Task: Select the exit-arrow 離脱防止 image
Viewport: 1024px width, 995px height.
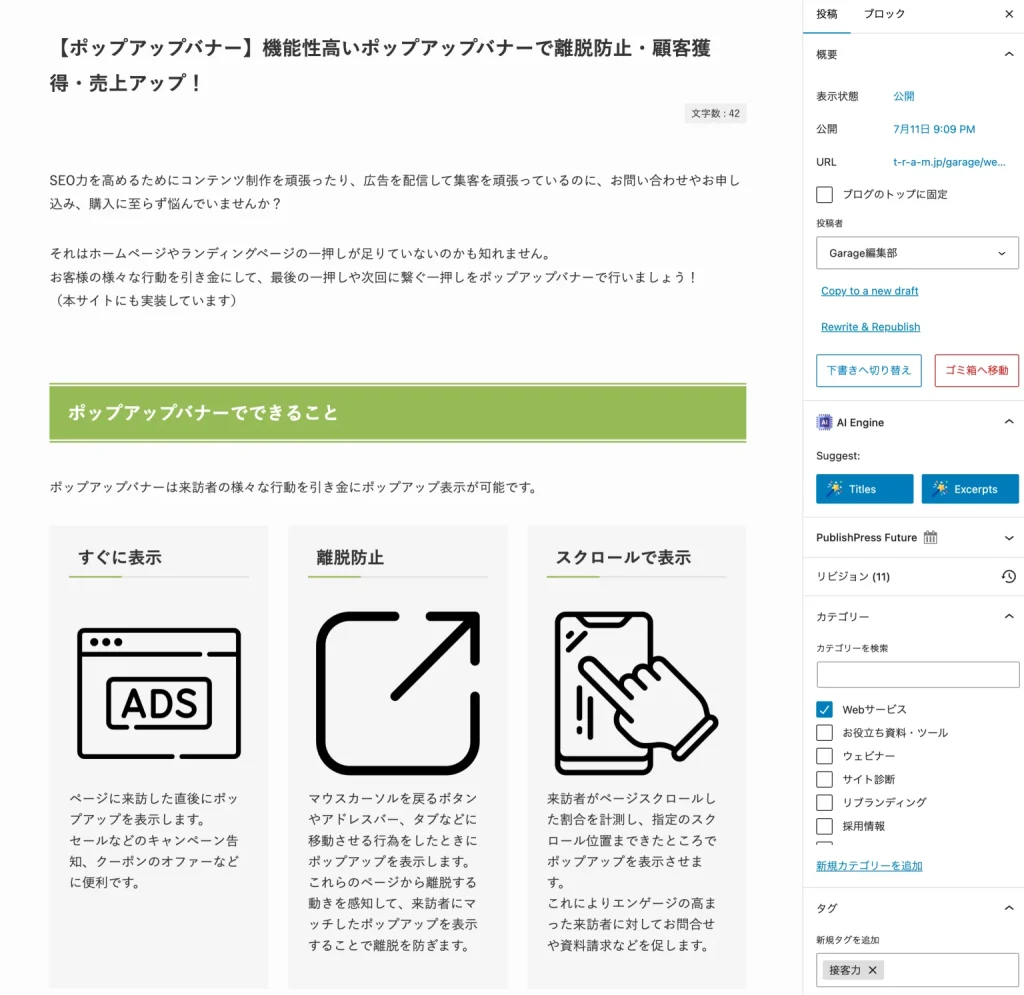Action: 398,693
